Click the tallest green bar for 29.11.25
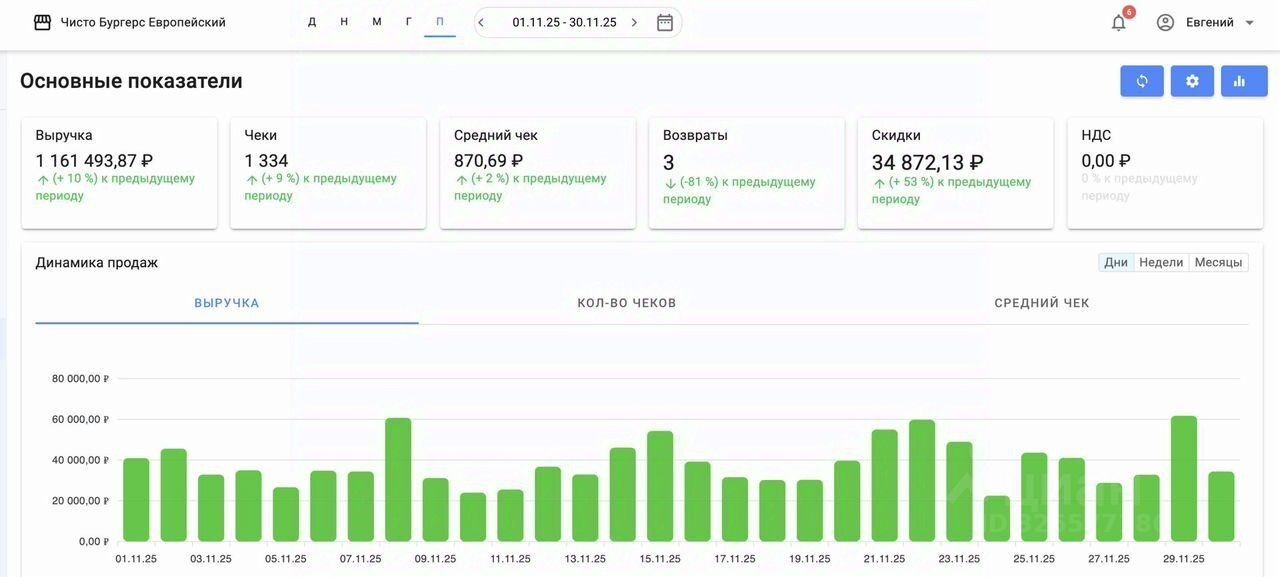Viewport: 1280px width, 577px height. click(x=1183, y=478)
